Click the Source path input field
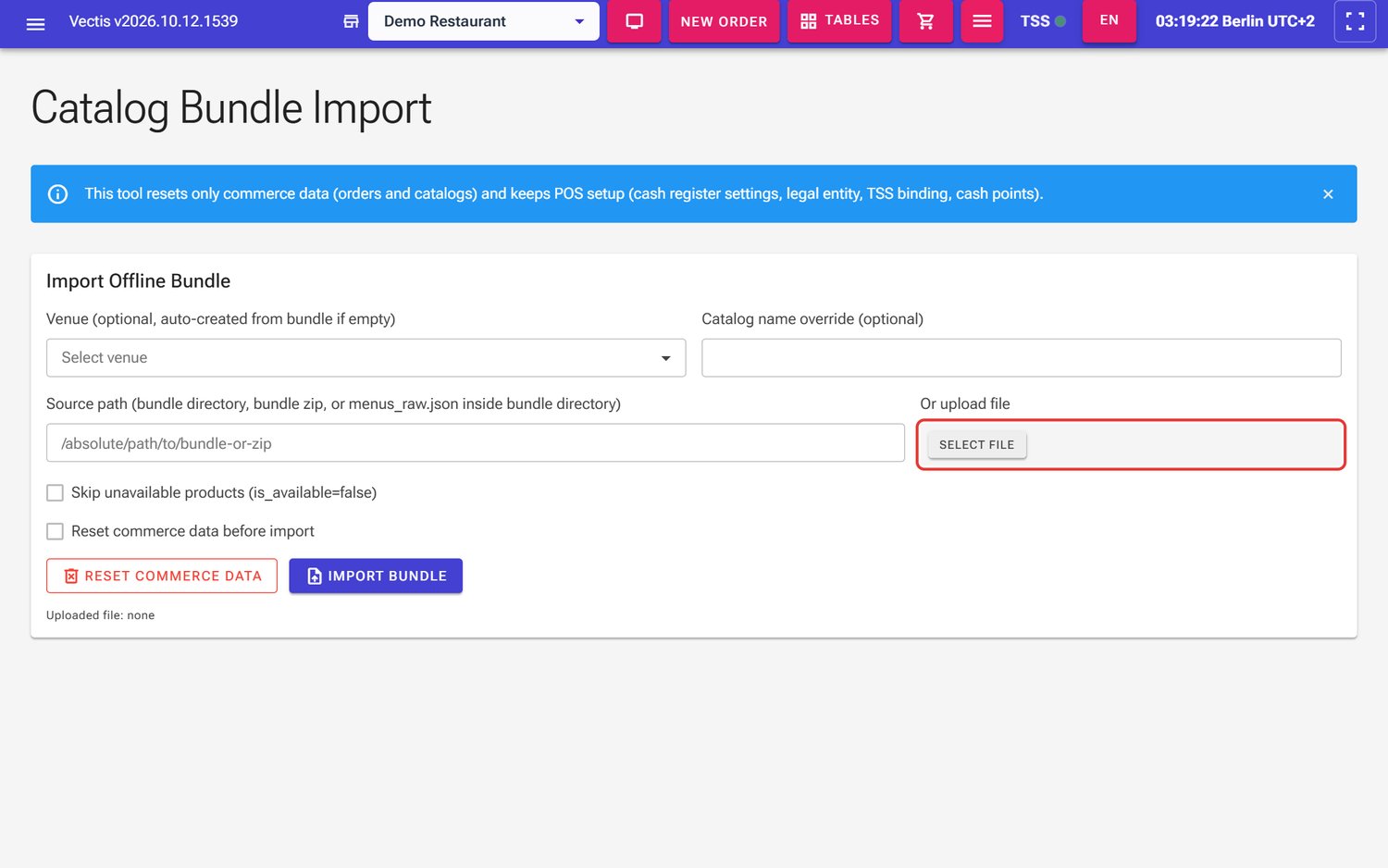The height and width of the screenshot is (868, 1388). coord(475,443)
